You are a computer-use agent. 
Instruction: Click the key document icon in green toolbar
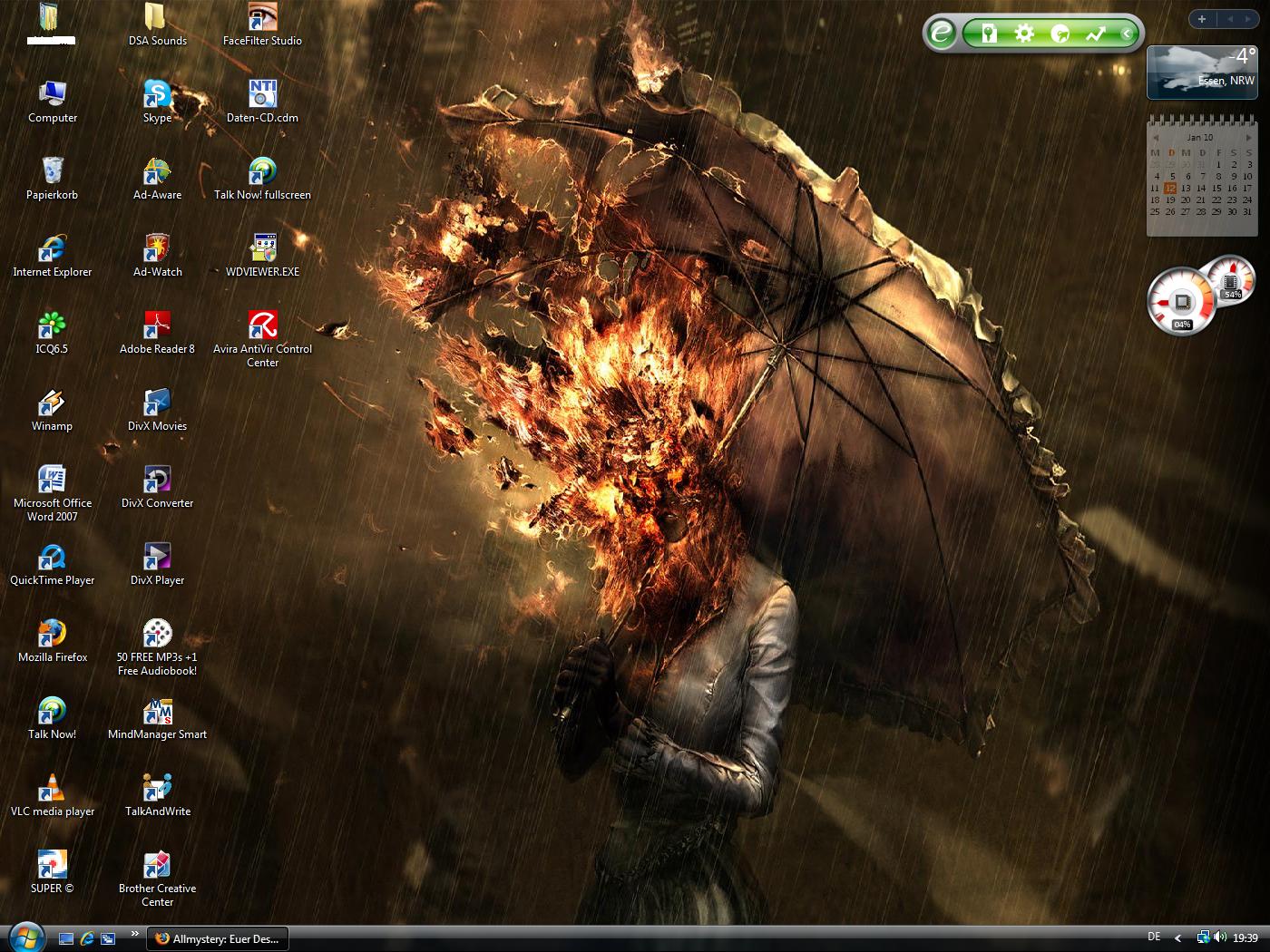pyautogui.click(x=989, y=34)
